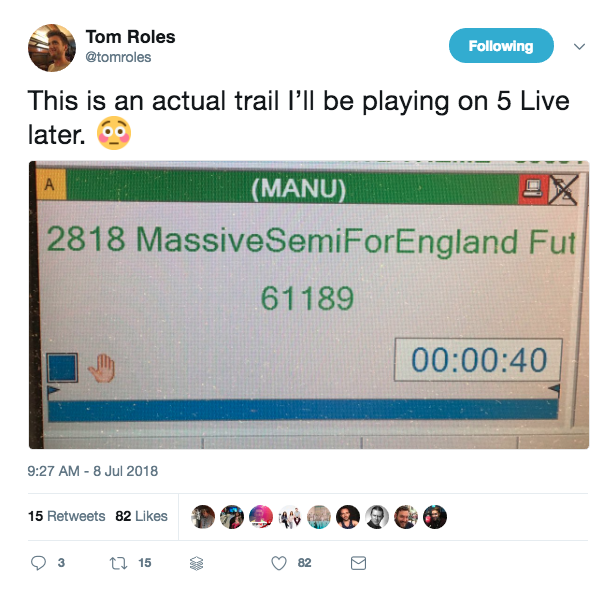Click the retweet arrows icon

pyautogui.click(x=118, y=563)
